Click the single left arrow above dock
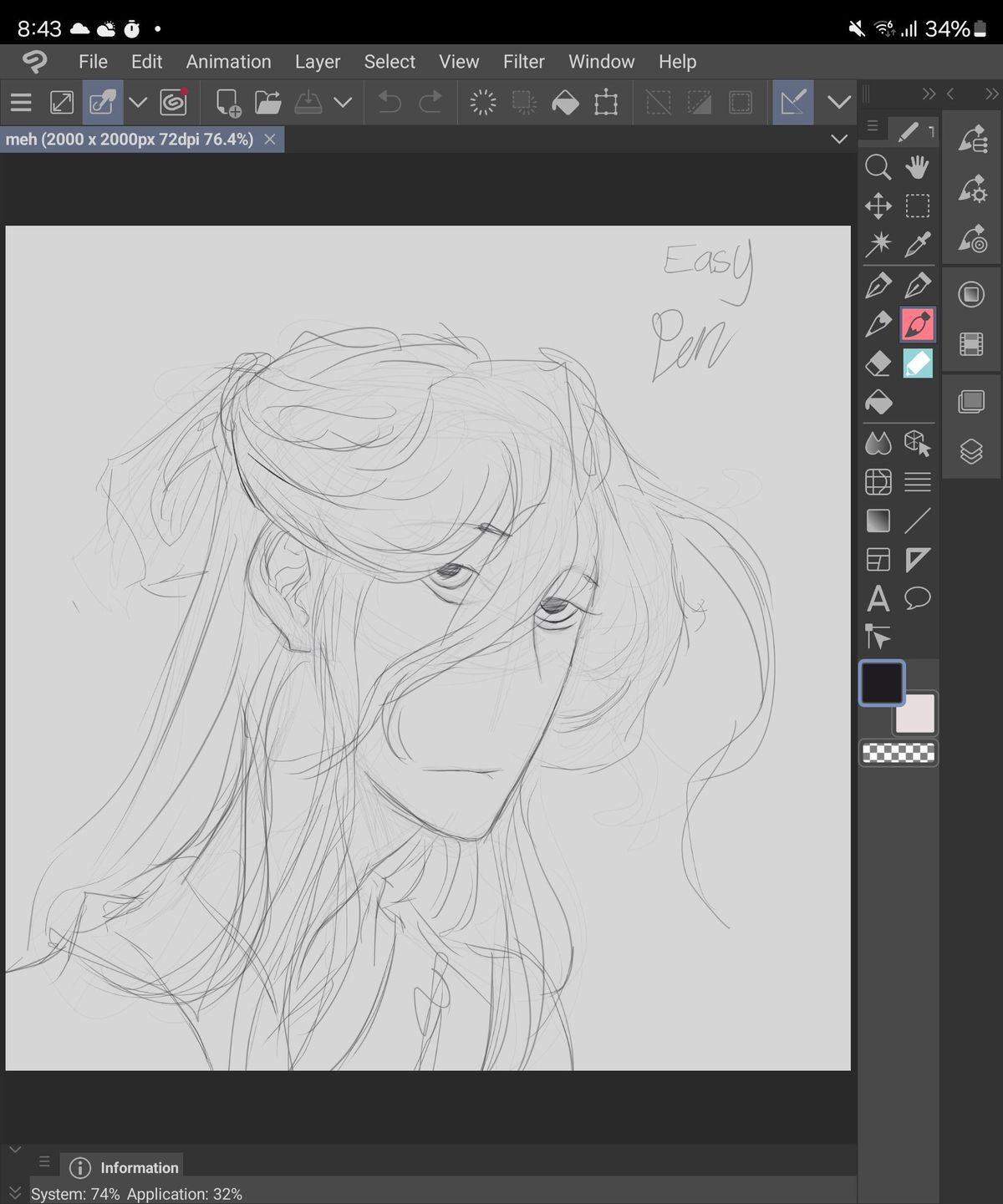1003x1204 pixels. [x=950, y=94]
